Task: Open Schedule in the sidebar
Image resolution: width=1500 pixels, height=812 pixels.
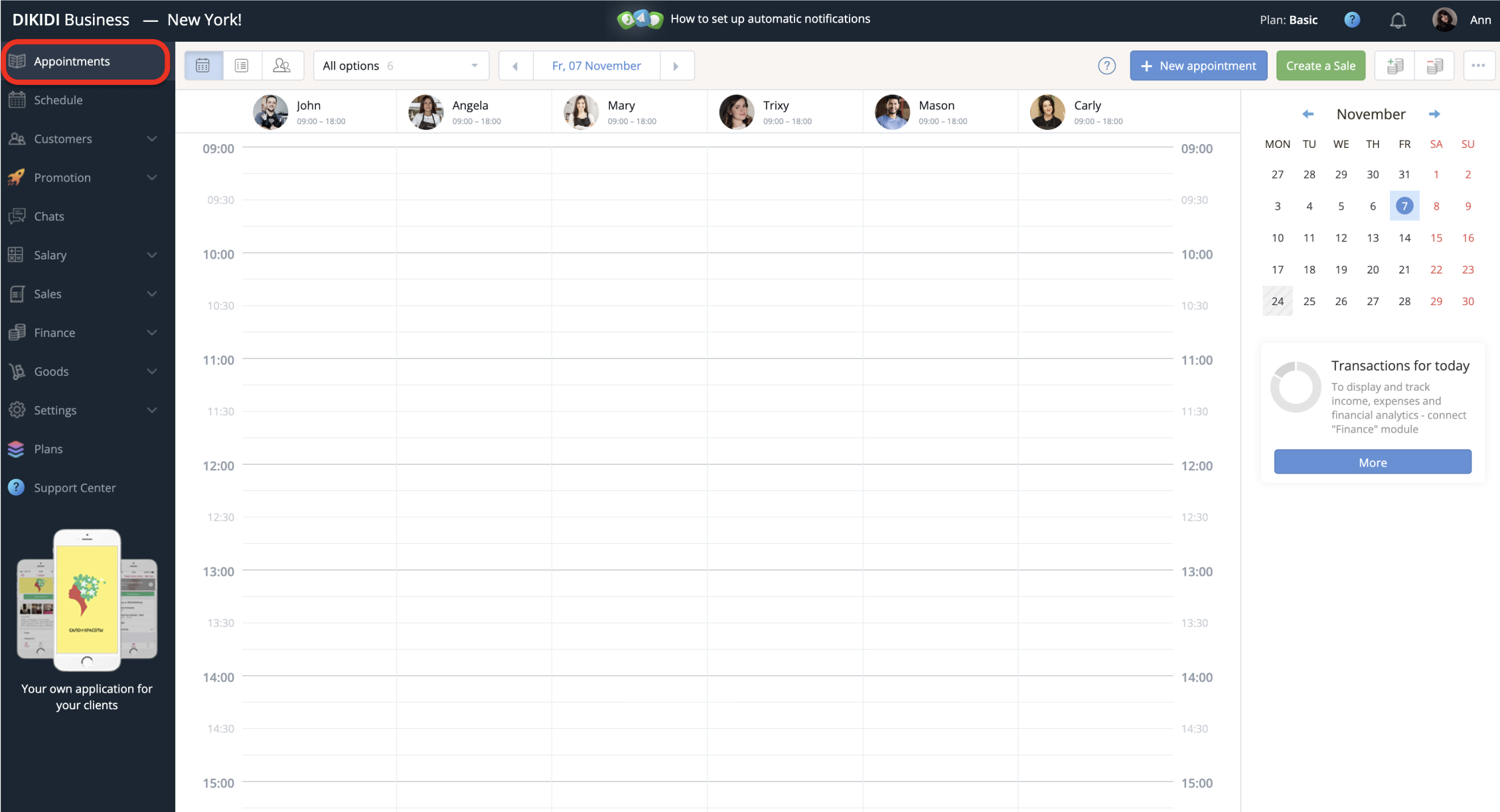Action: pyautogui.click(x=58, y=100)
